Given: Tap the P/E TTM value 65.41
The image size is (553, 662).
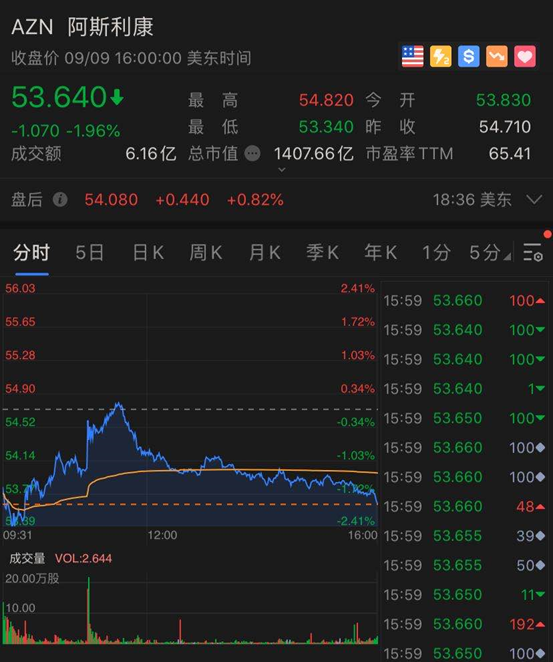Looking at the screenshot, I should coord(510,153).
